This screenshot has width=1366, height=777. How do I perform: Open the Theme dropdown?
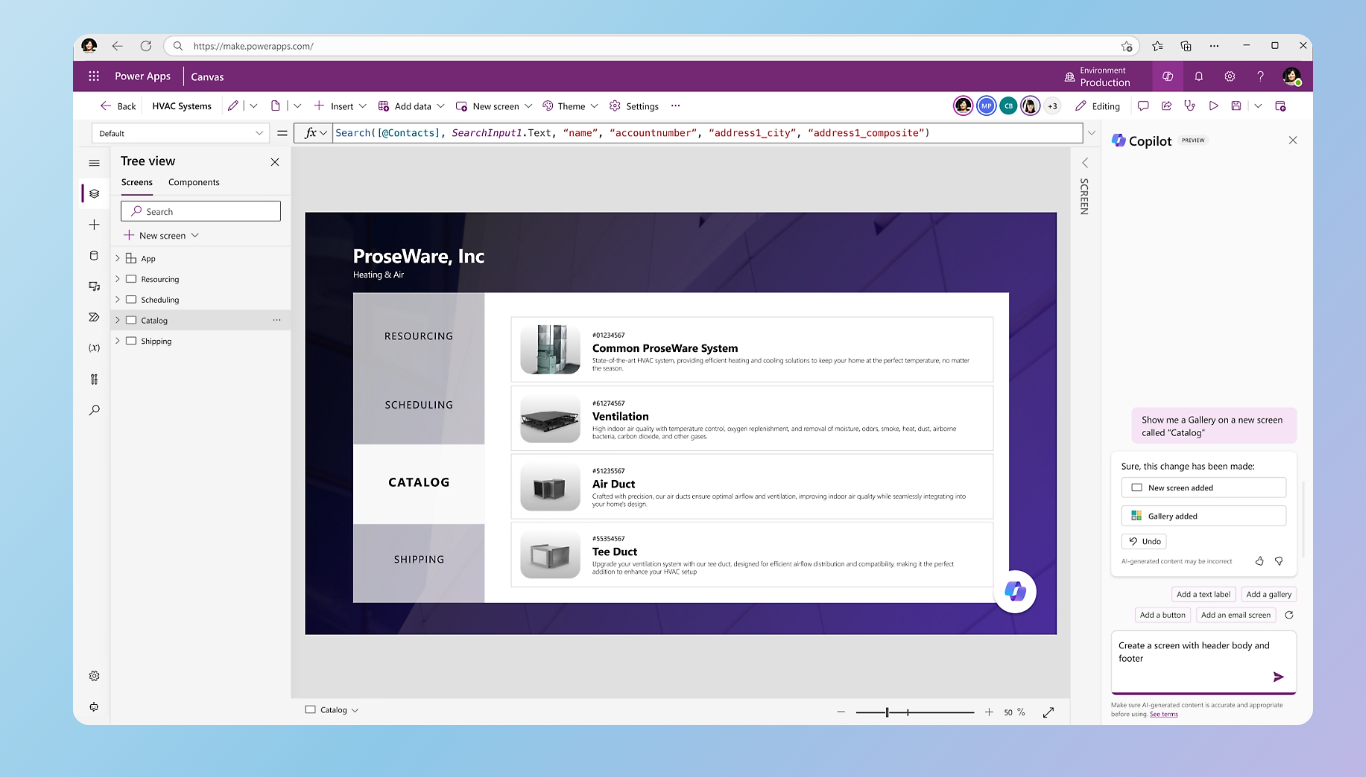pyautogui.click(x=570, y=106)
